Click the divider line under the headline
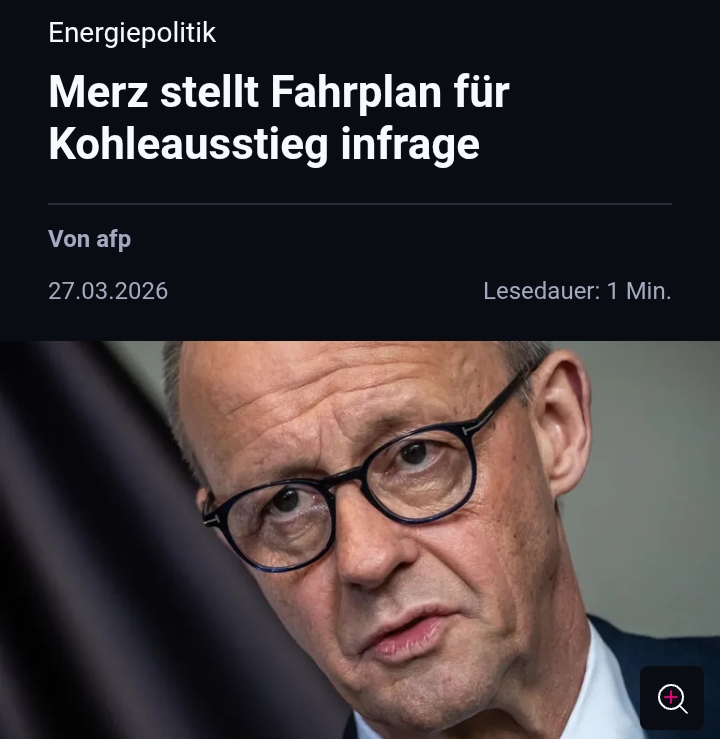Viewport: 720px width, 739px height. pos(360,204)
